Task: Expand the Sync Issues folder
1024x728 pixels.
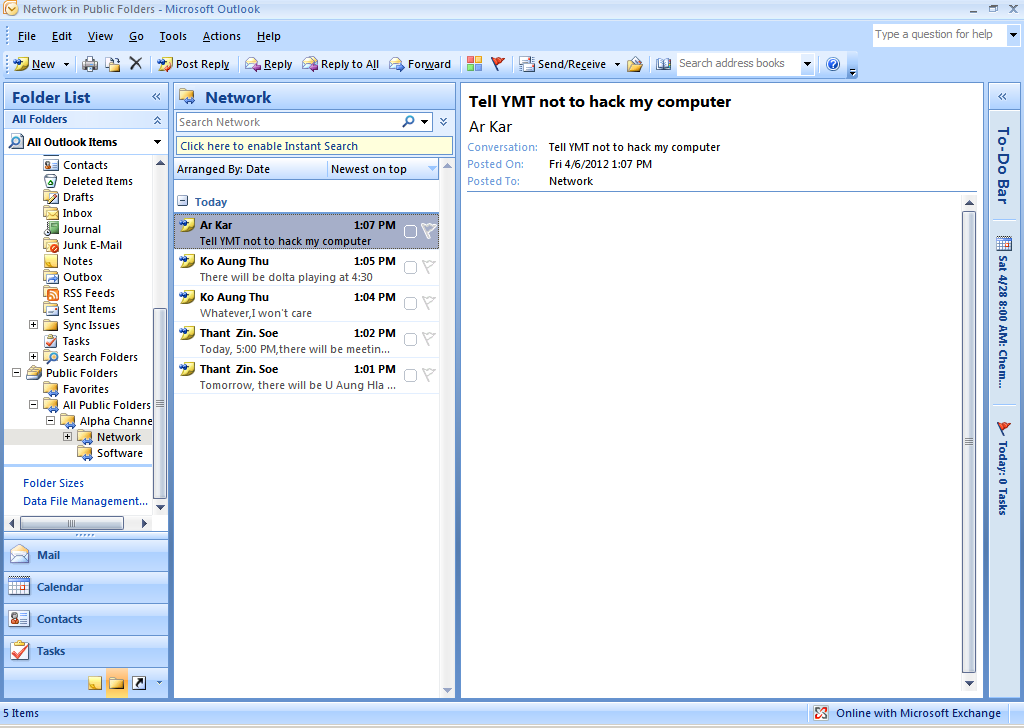Action: click(33, 324)
